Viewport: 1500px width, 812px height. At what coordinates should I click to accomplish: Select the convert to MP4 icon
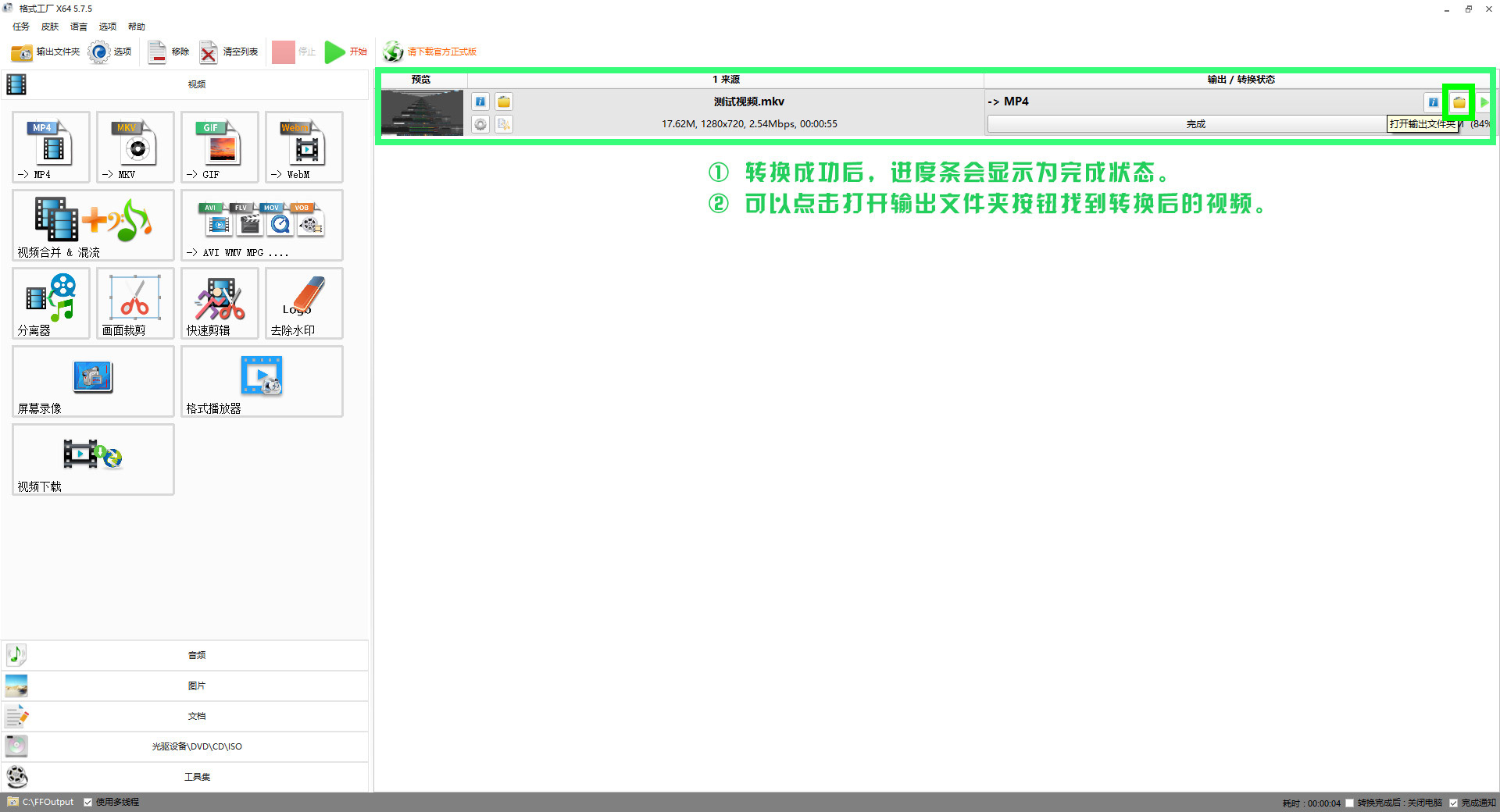tap(51, 148)
